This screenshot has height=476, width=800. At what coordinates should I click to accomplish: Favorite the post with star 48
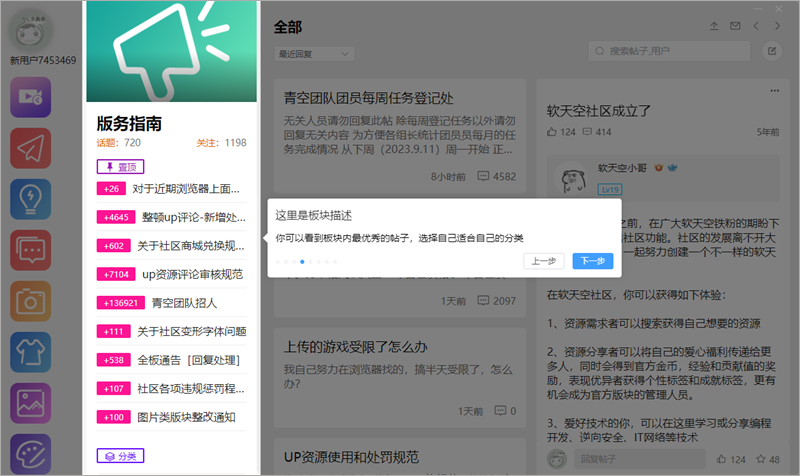[x=761, y=459]
